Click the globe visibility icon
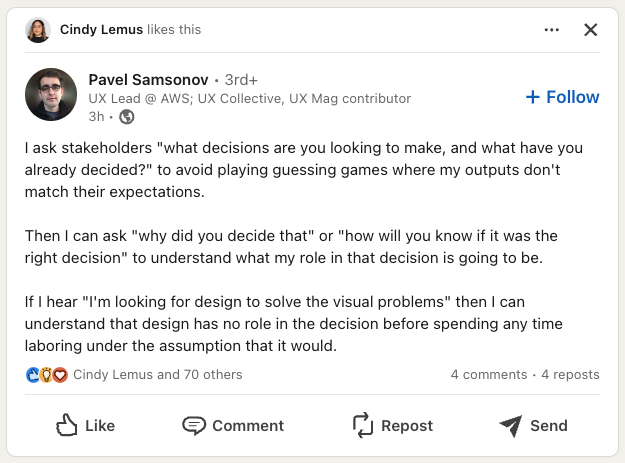The image size is (625, 463). click(127, 117)
